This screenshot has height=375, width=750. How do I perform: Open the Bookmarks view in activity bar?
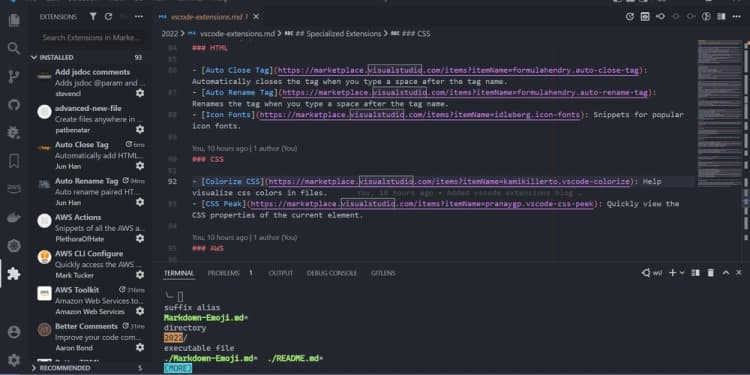coord(14,161)
